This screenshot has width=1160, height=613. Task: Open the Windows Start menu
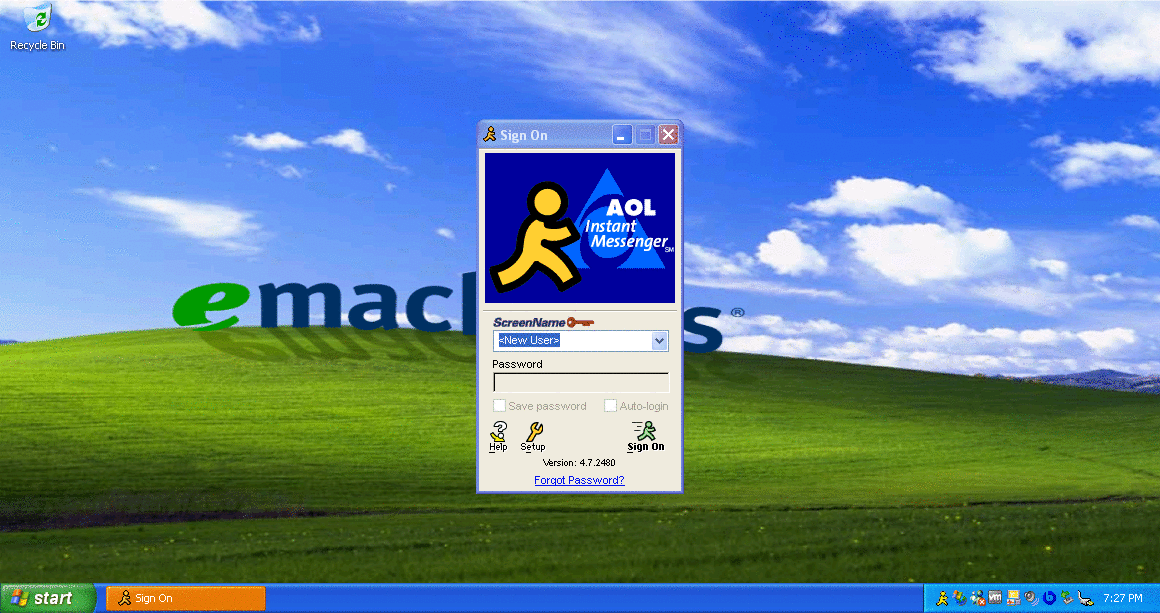point(43,598)
